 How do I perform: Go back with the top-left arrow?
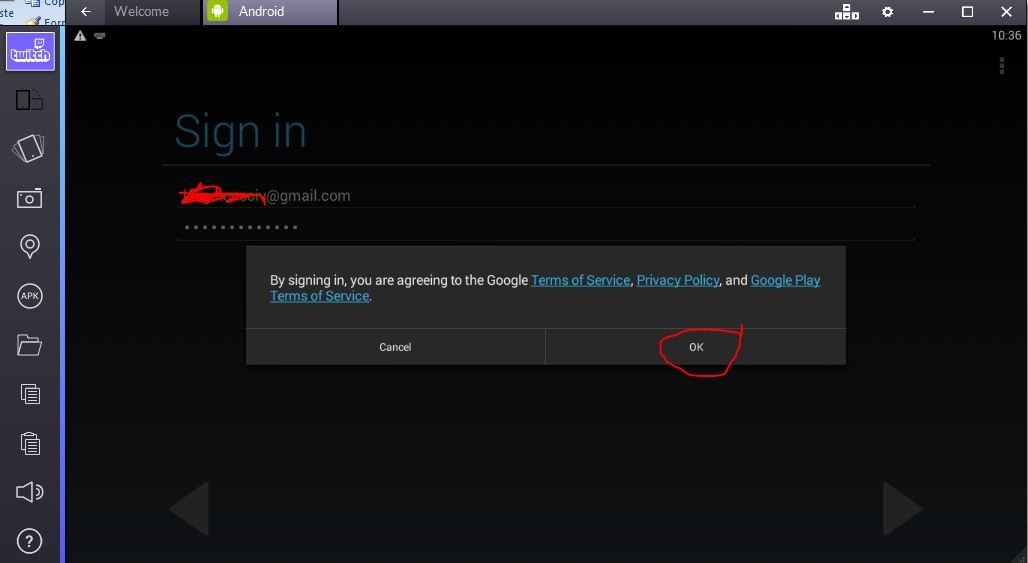click(x=86, y=12)
